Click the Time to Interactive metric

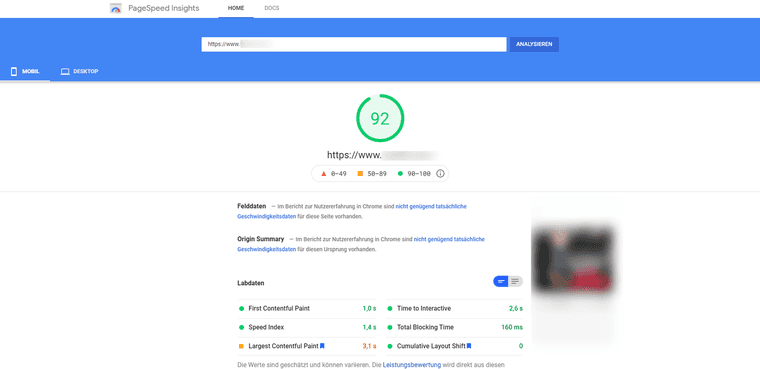pyautogui.click(x=455, y=308)
